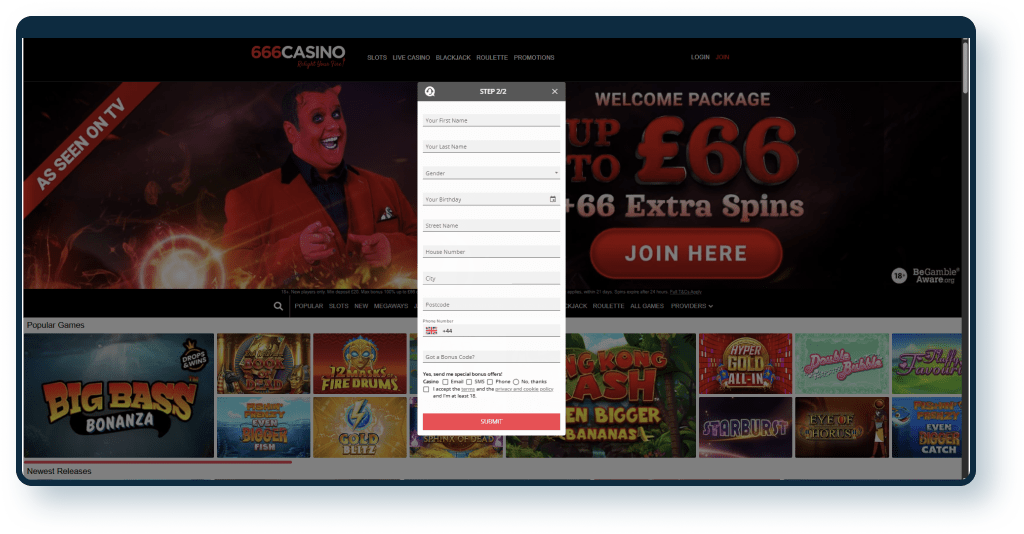Image resolution: width=1024 pixels, height=534 pixels.
Task: Focus the Got a Bonus Code field
Action: 491,357
